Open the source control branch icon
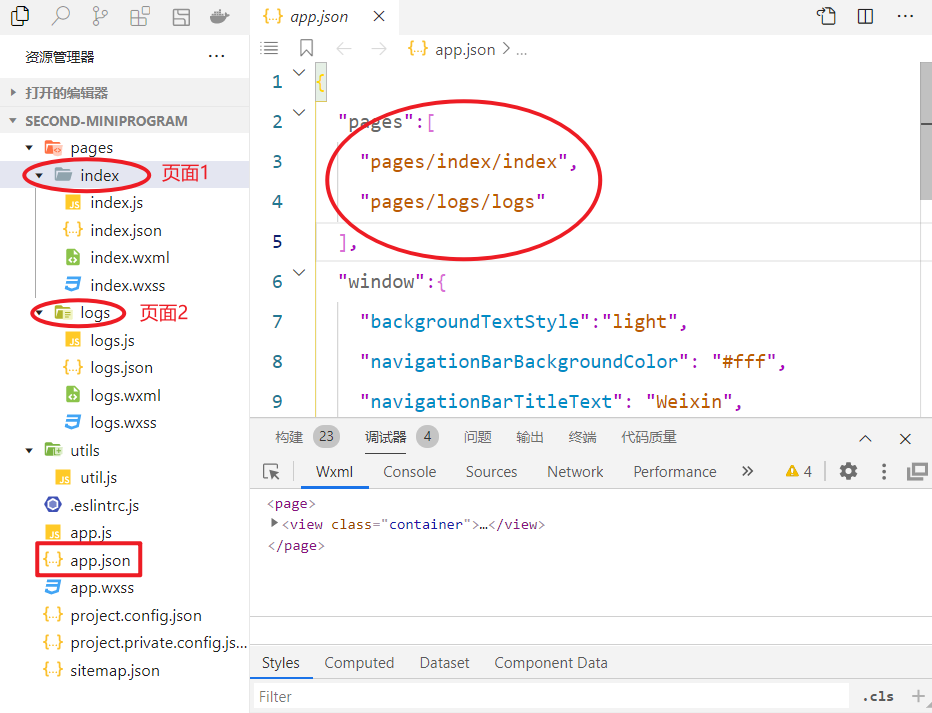Screen dimensions: 932x713 [x=100, y=16]
